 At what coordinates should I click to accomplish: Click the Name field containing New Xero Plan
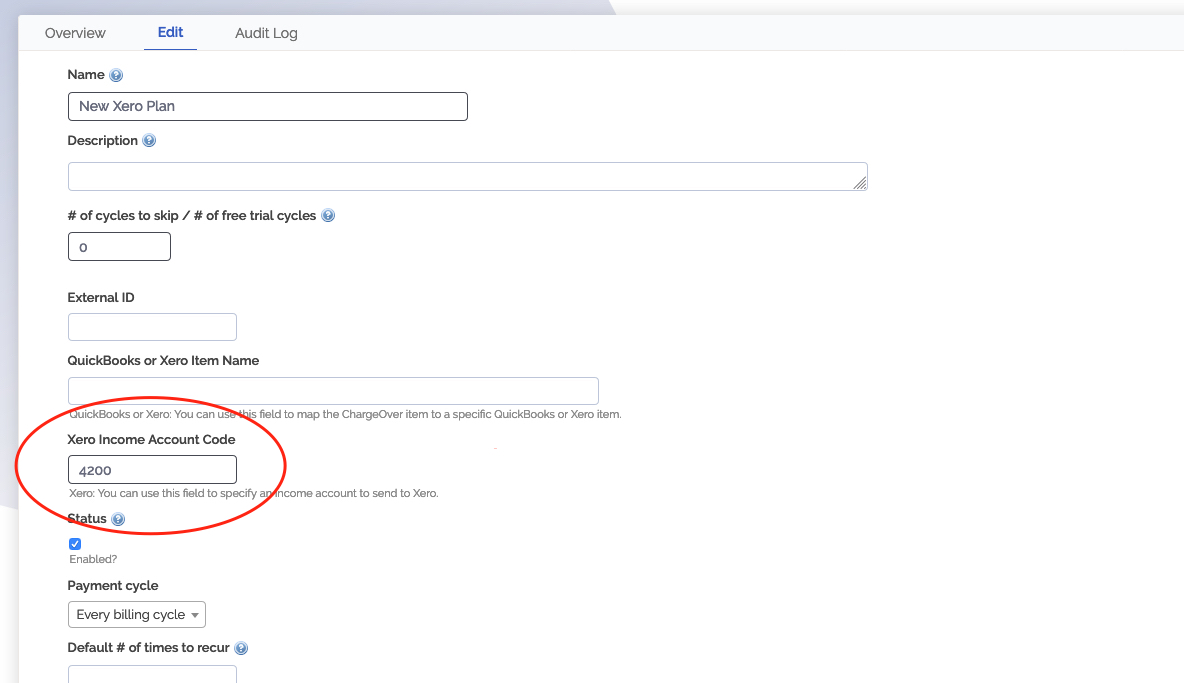[x=267, y=106]
